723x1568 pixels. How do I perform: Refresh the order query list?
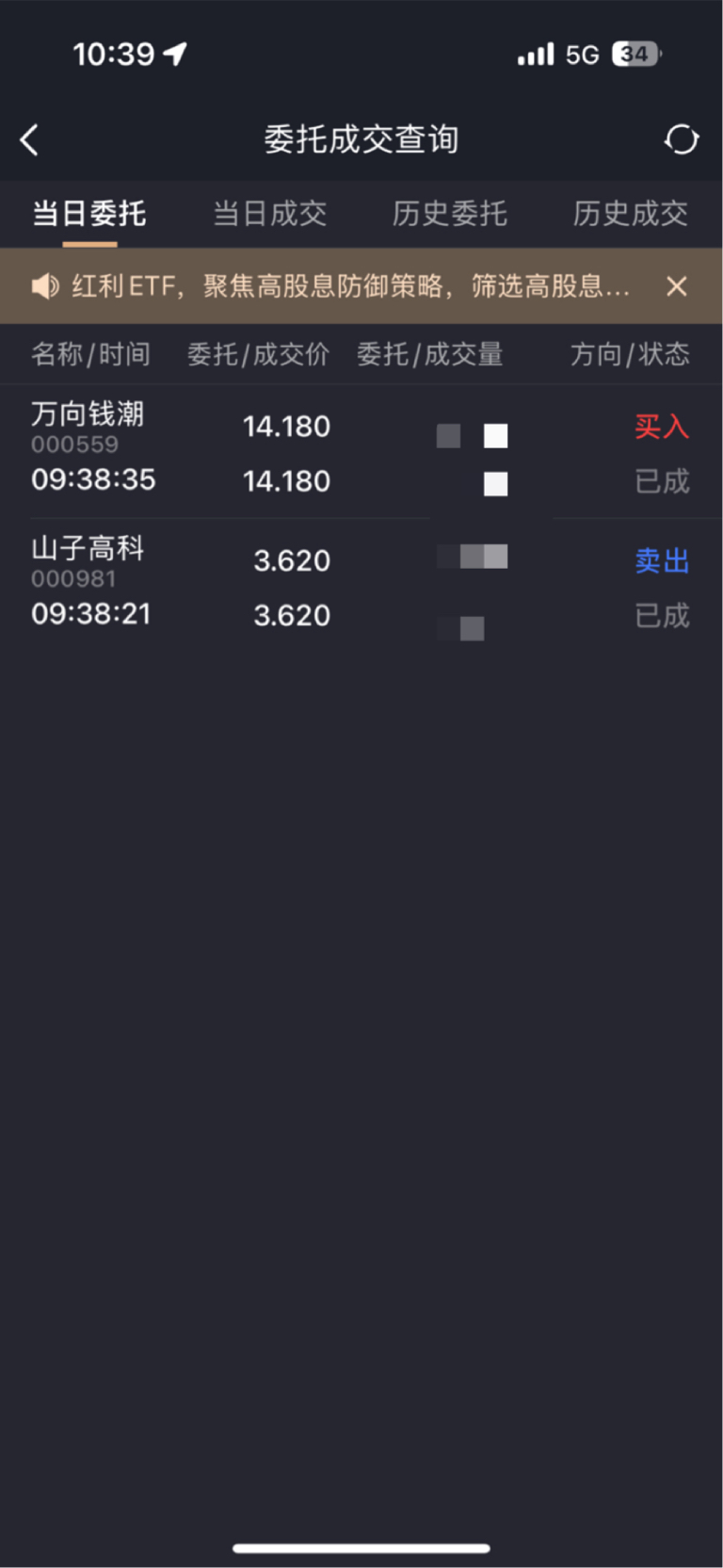pos(681,139)
